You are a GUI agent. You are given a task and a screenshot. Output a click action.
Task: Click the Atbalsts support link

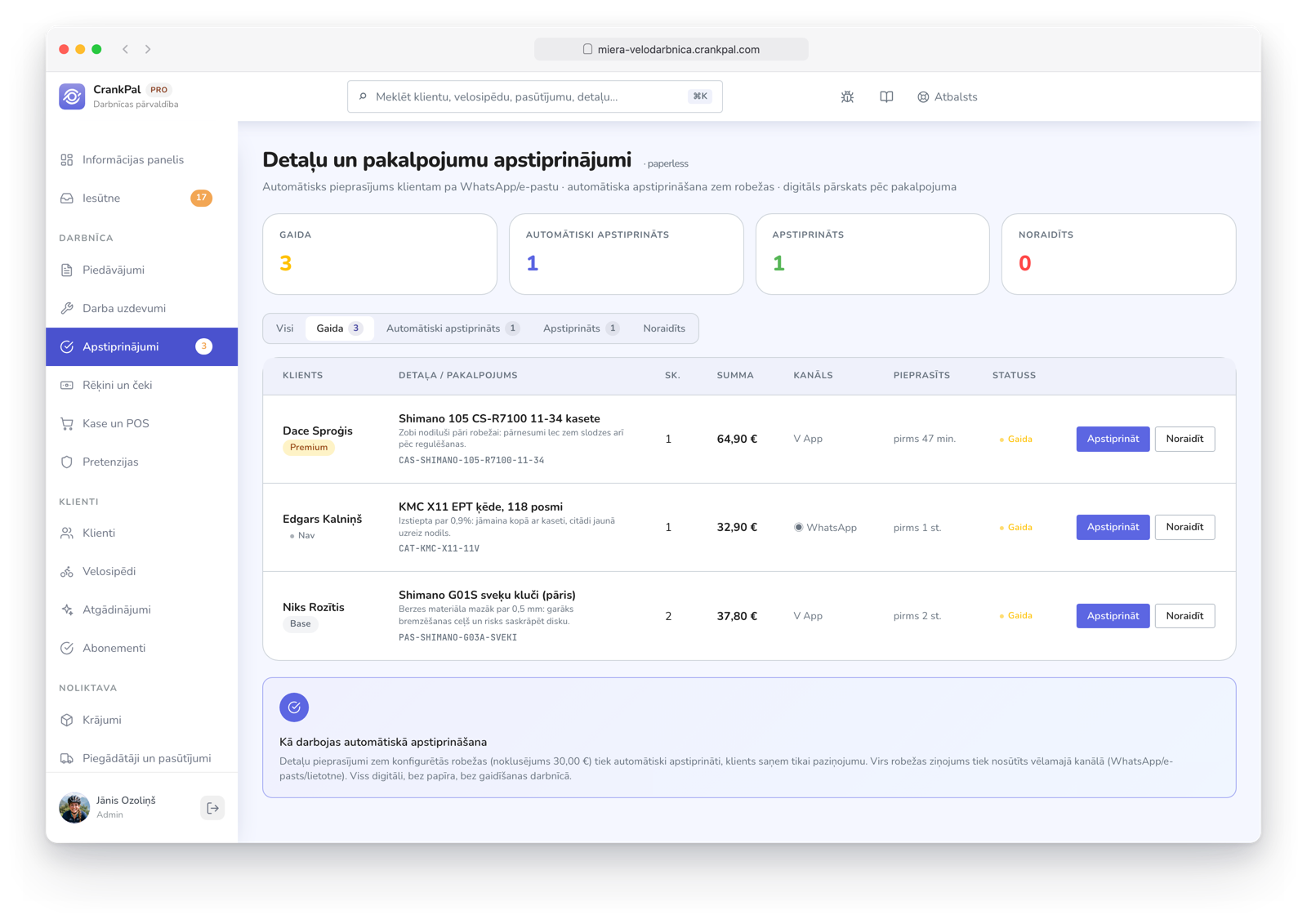948,97
